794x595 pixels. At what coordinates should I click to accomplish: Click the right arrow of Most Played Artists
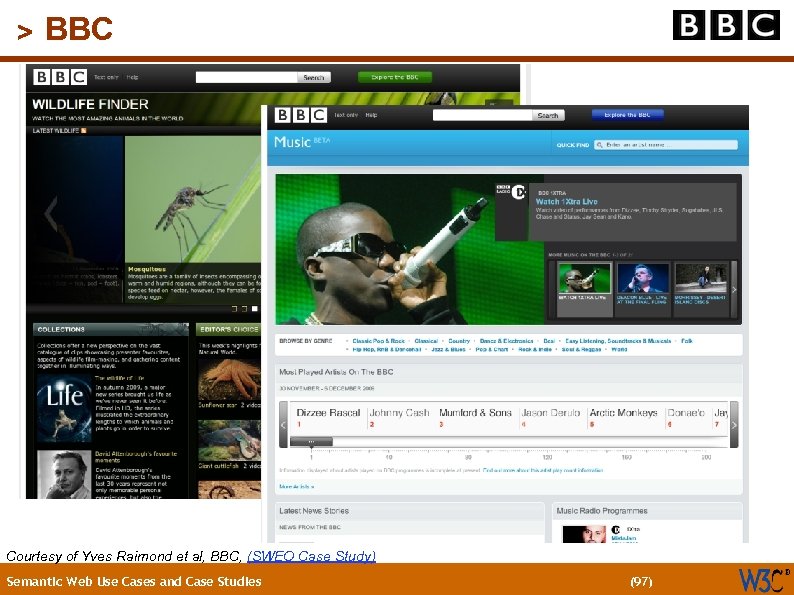click(734, 424)
